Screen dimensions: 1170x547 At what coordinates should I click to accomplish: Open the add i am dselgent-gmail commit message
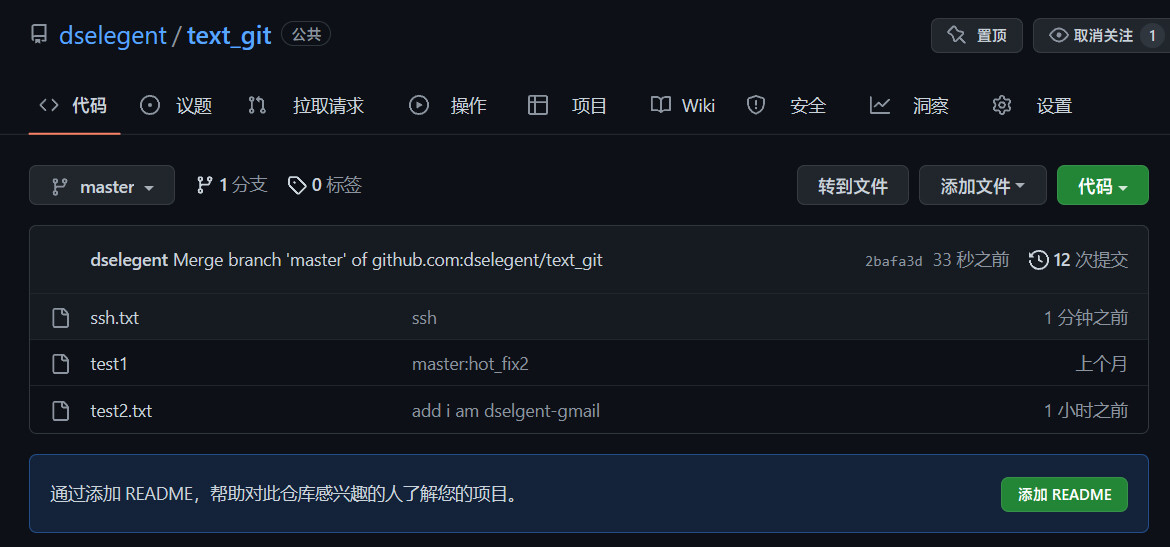pos(506,410)
